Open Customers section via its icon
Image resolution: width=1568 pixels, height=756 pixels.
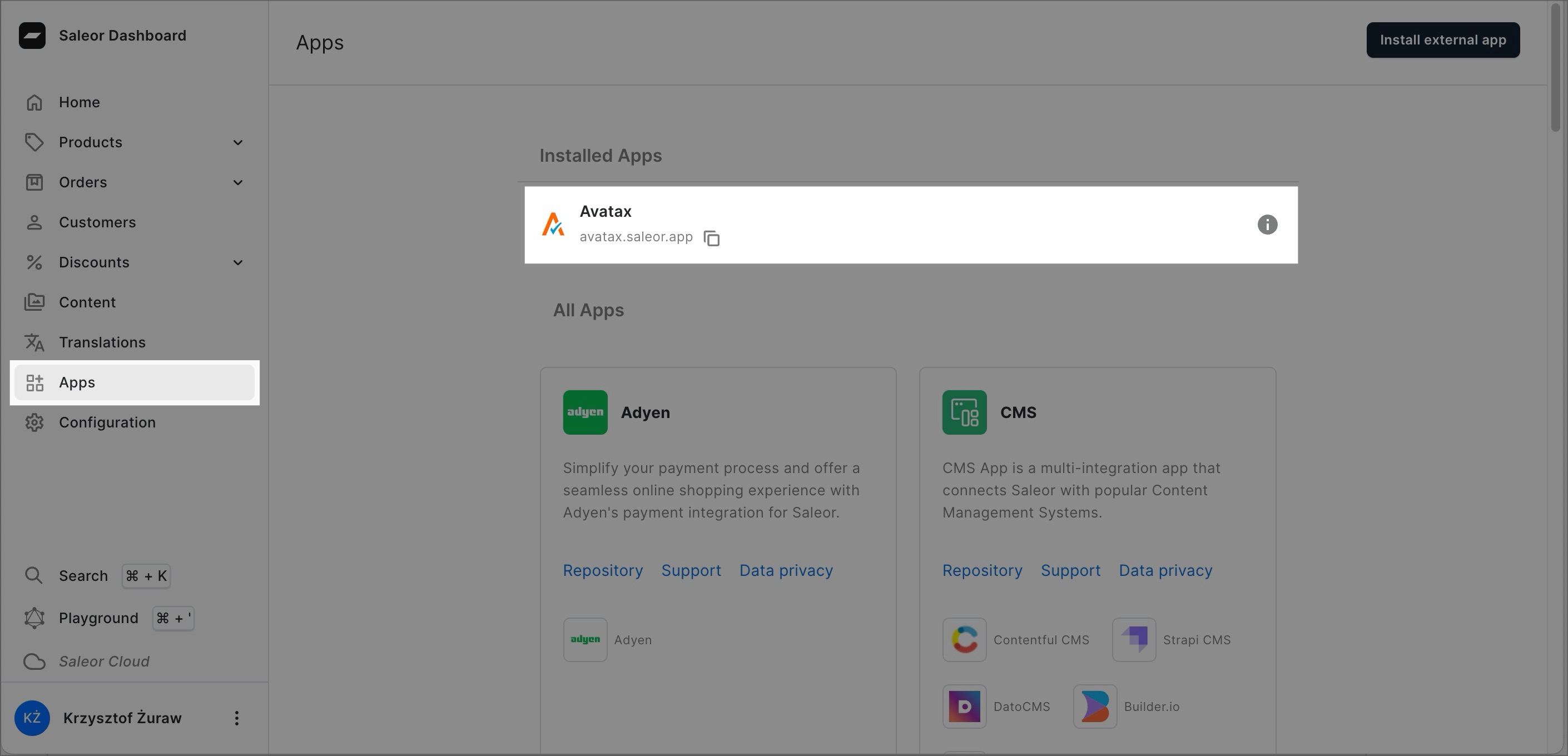click(34, 222)
